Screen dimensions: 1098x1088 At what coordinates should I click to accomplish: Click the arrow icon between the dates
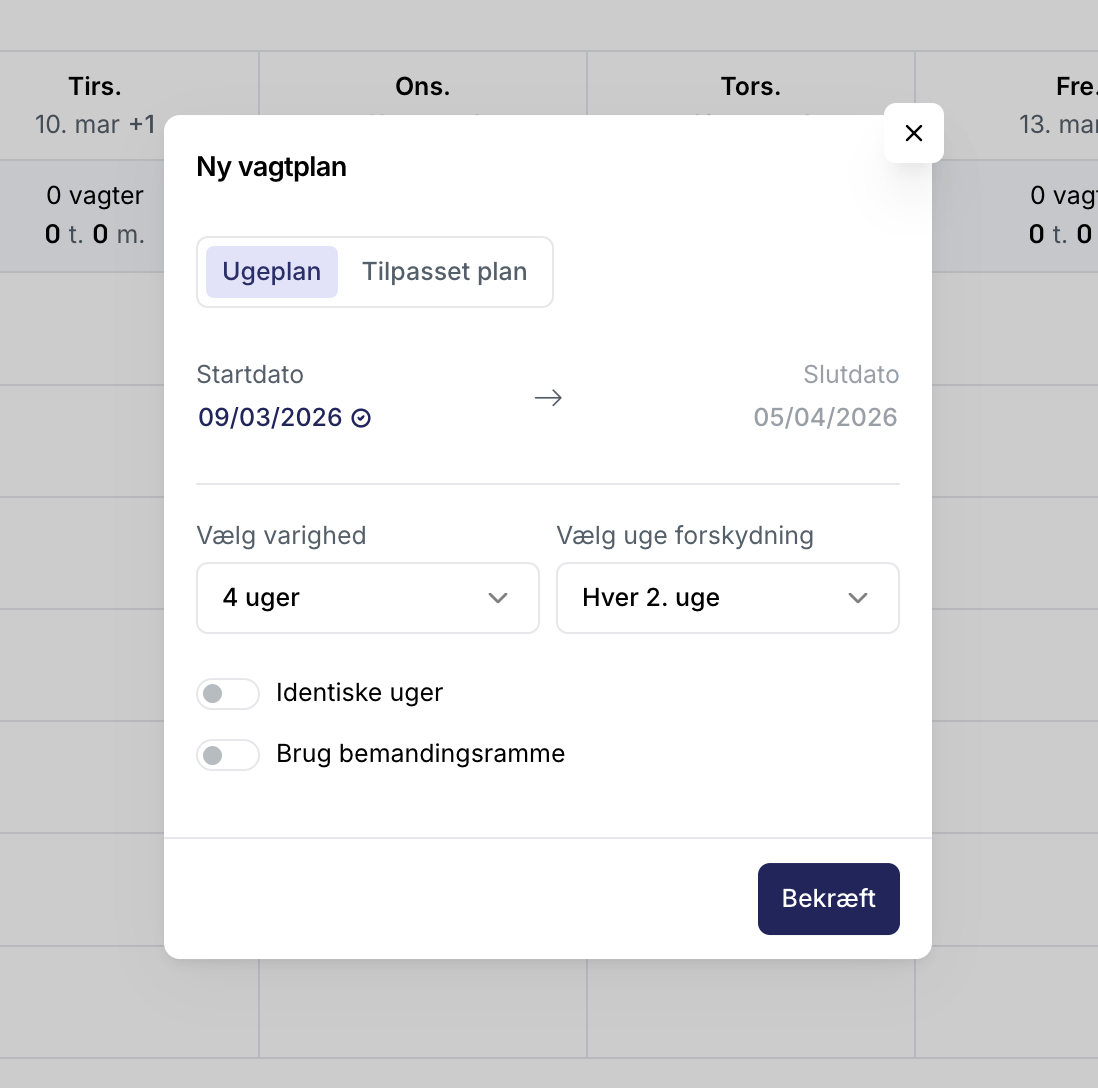(x=548, y=398)
